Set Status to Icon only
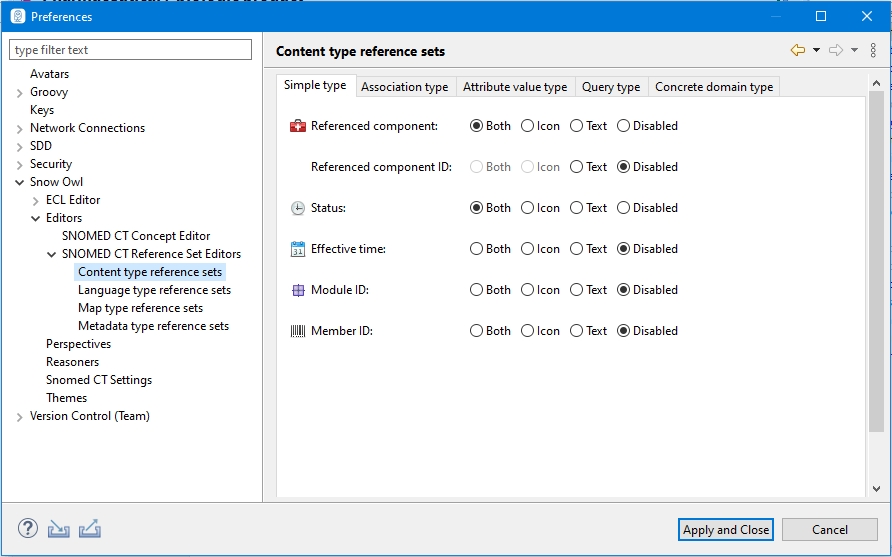 coord(528,208)
